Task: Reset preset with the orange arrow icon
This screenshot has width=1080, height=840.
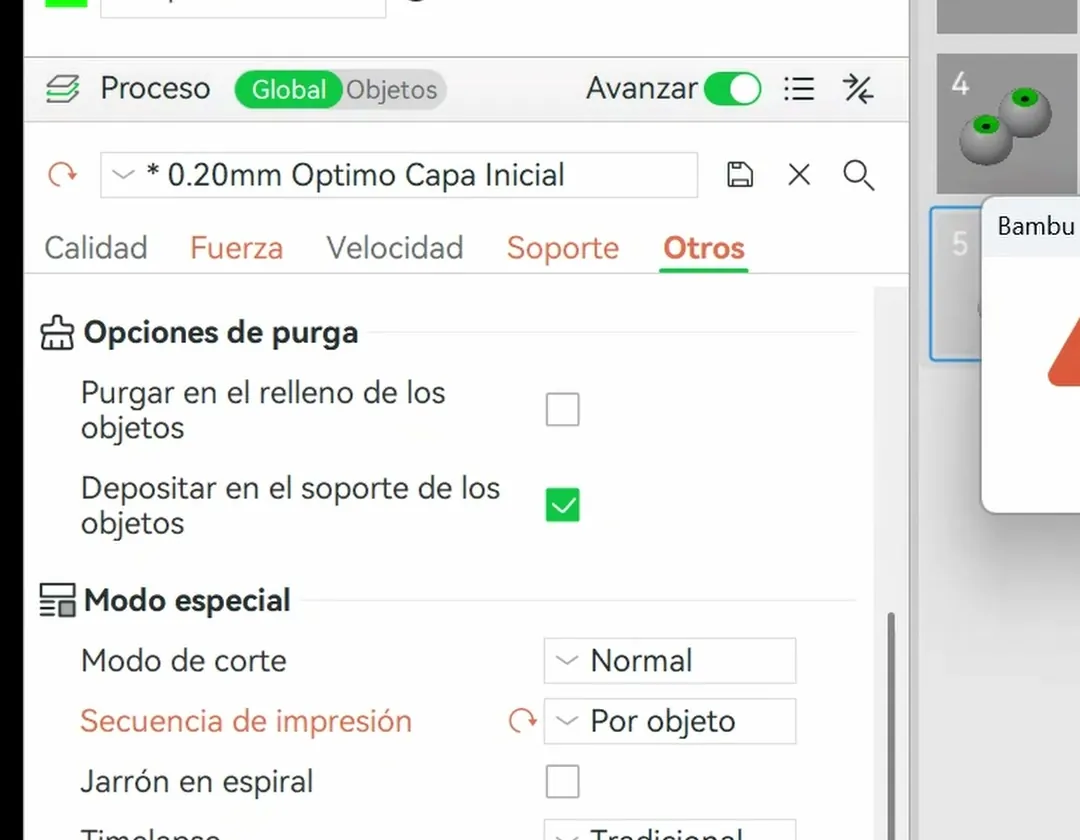Action: [x=63, y=174]
